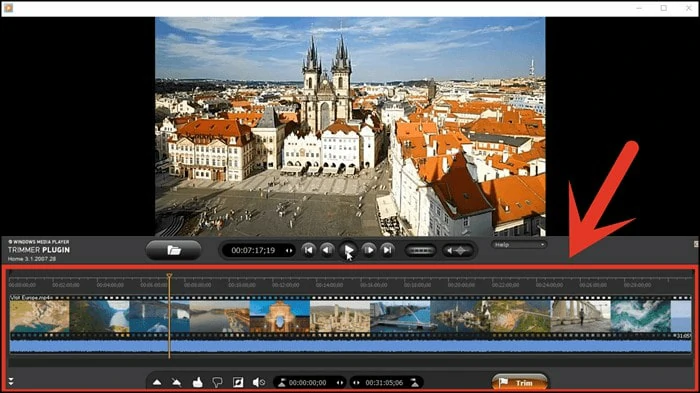Screen dimensions: 700x393
Task: Click the orange Trim button
Action: coord(520,383)
